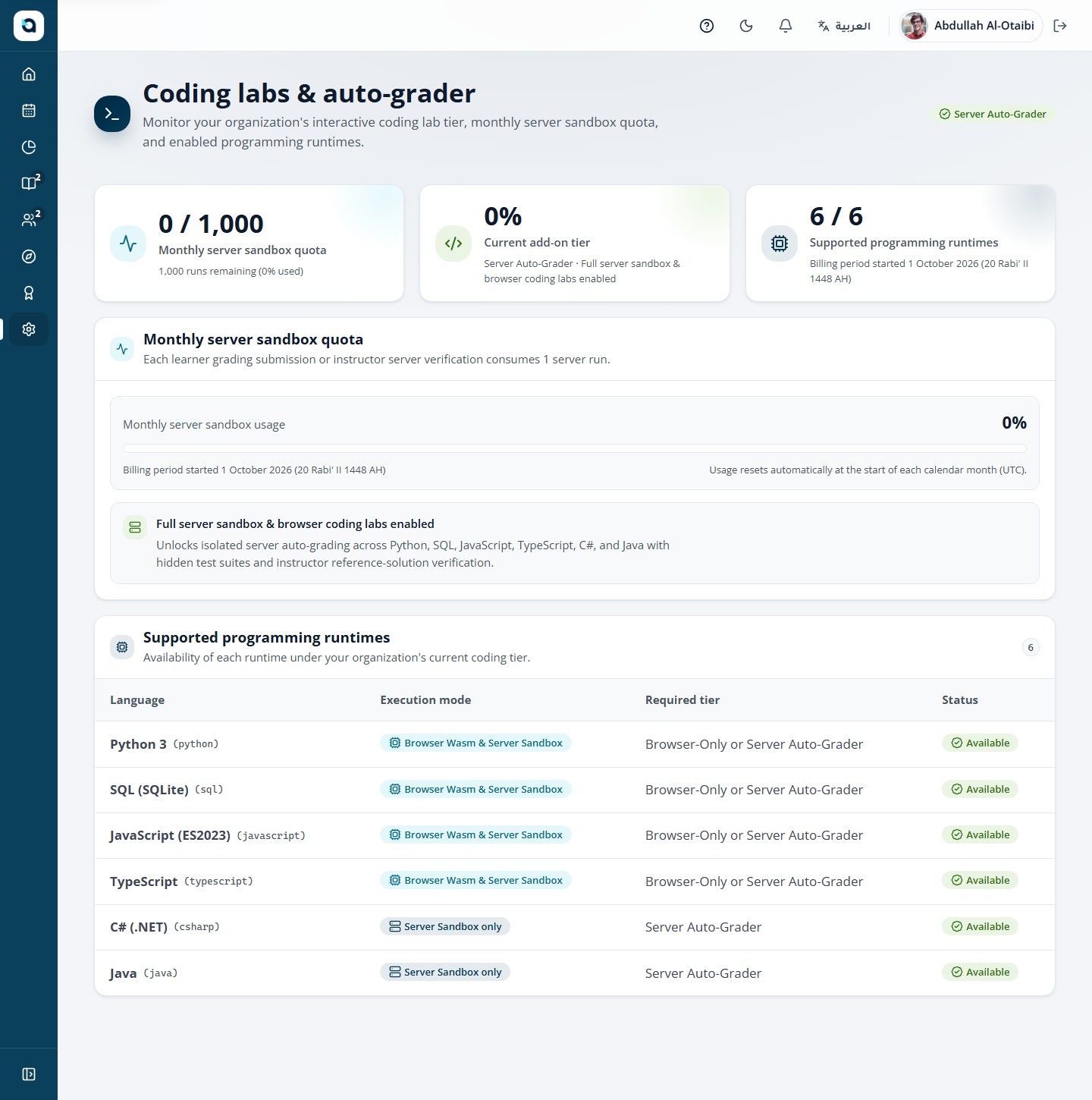Click the pulse icon beside Monthly server sandbox quota heading
This screenshot has width=1092, height=1100.
(x=122, y=349)
